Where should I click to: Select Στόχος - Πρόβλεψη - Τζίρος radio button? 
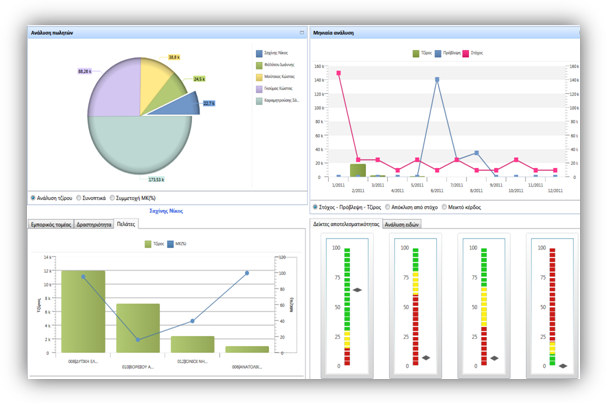[x=315, y=207]
